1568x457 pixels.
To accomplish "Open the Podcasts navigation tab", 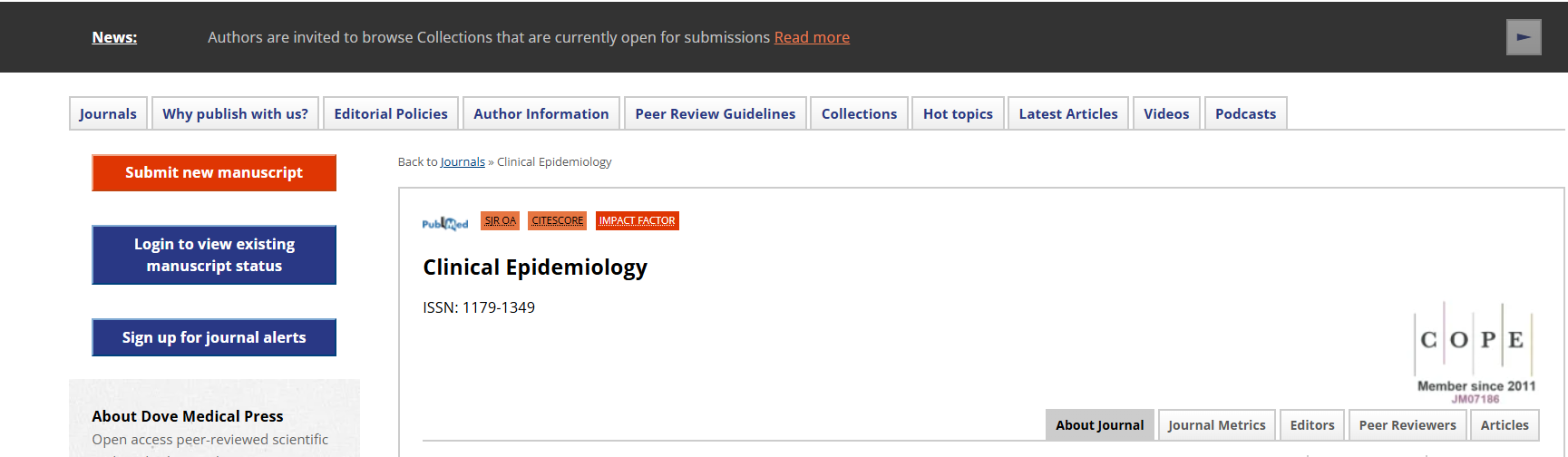I will pyautogui.click(x=1246, y=113).
